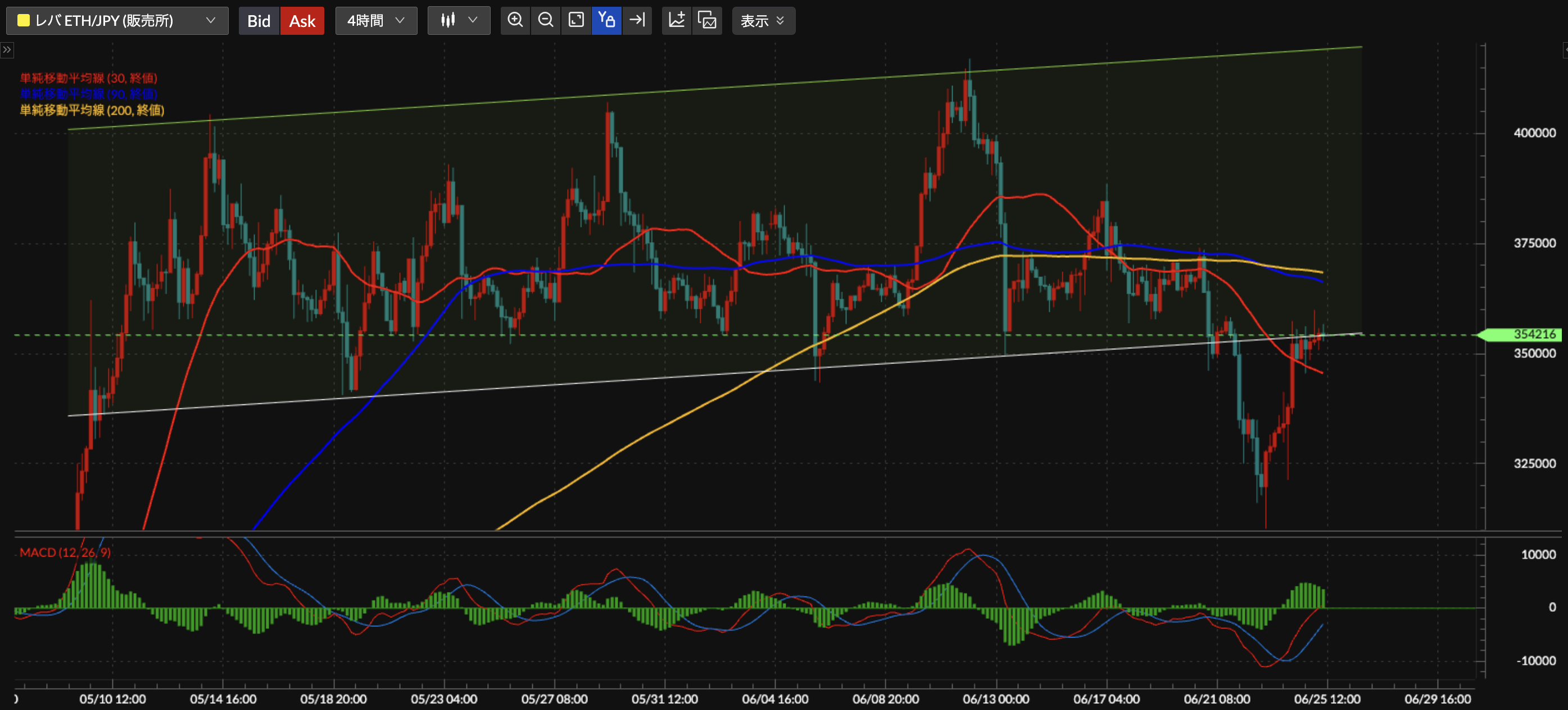Click the 06/25 12:00 time axis label
The width and height of the screenshot is (1568, 710).
[1327, 699]
